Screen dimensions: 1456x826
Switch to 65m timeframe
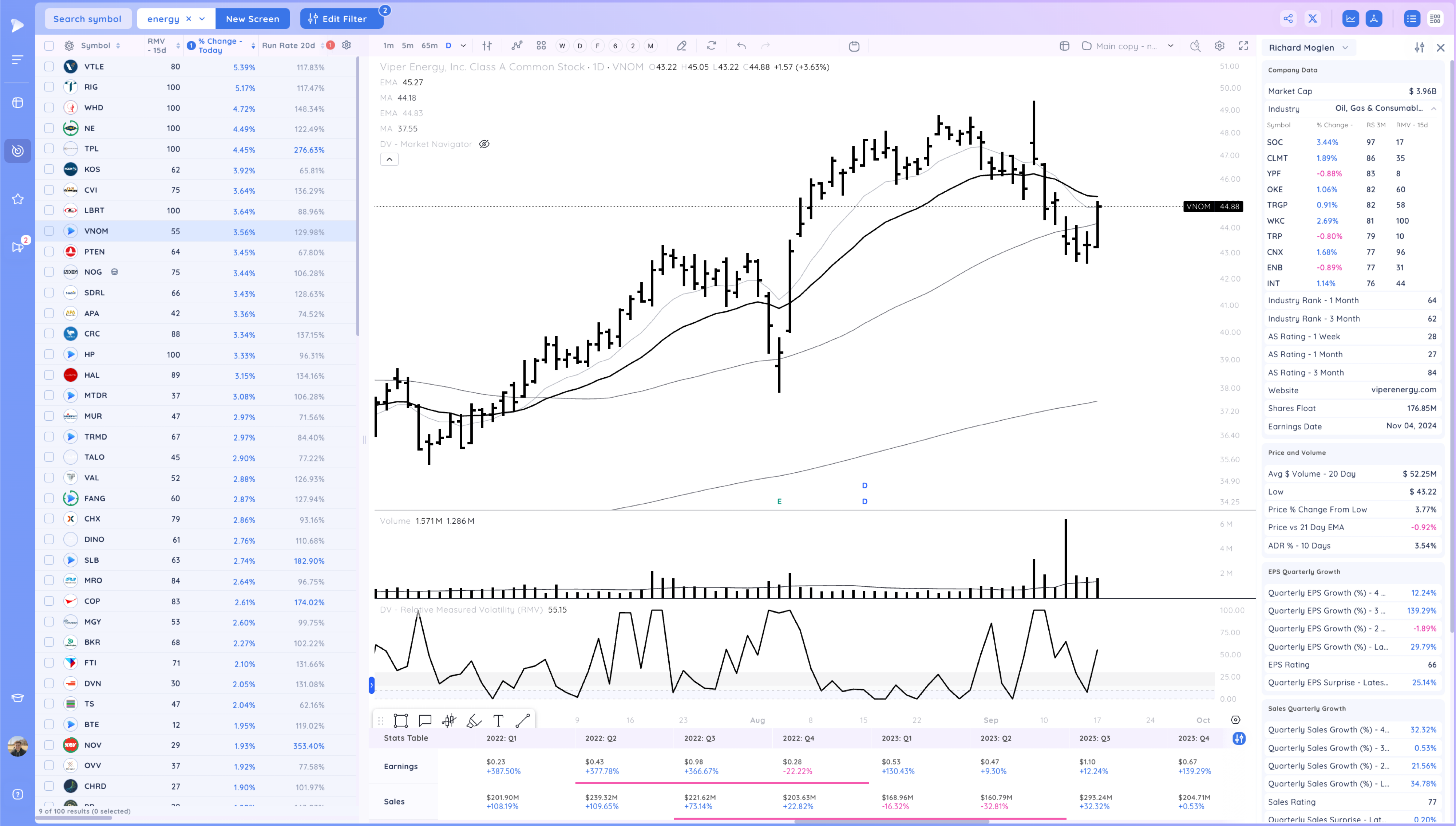[x=429, y=46]
